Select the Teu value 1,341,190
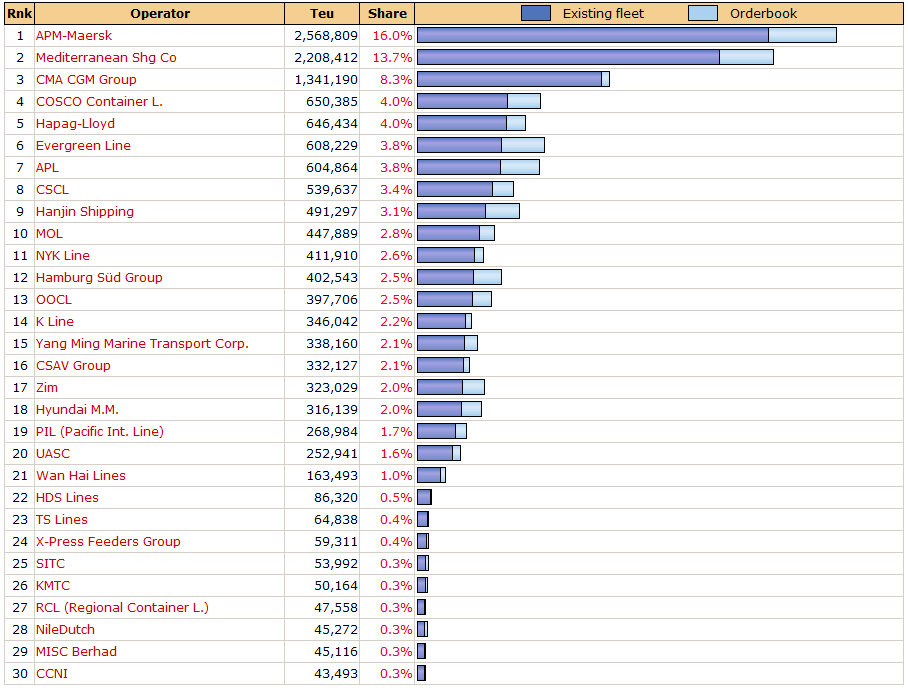908x690 pixels. tap(326, 80)
